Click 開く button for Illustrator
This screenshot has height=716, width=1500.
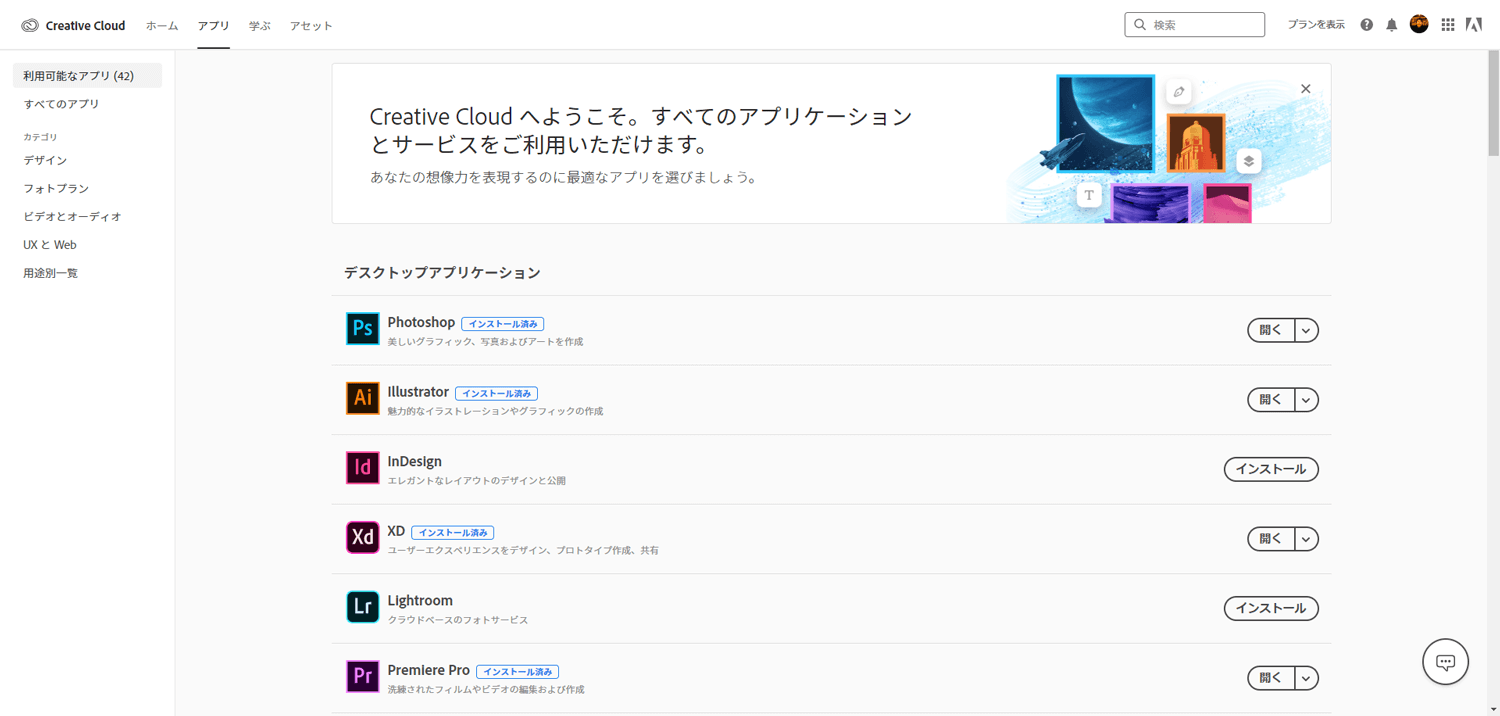click(1271, 400)
